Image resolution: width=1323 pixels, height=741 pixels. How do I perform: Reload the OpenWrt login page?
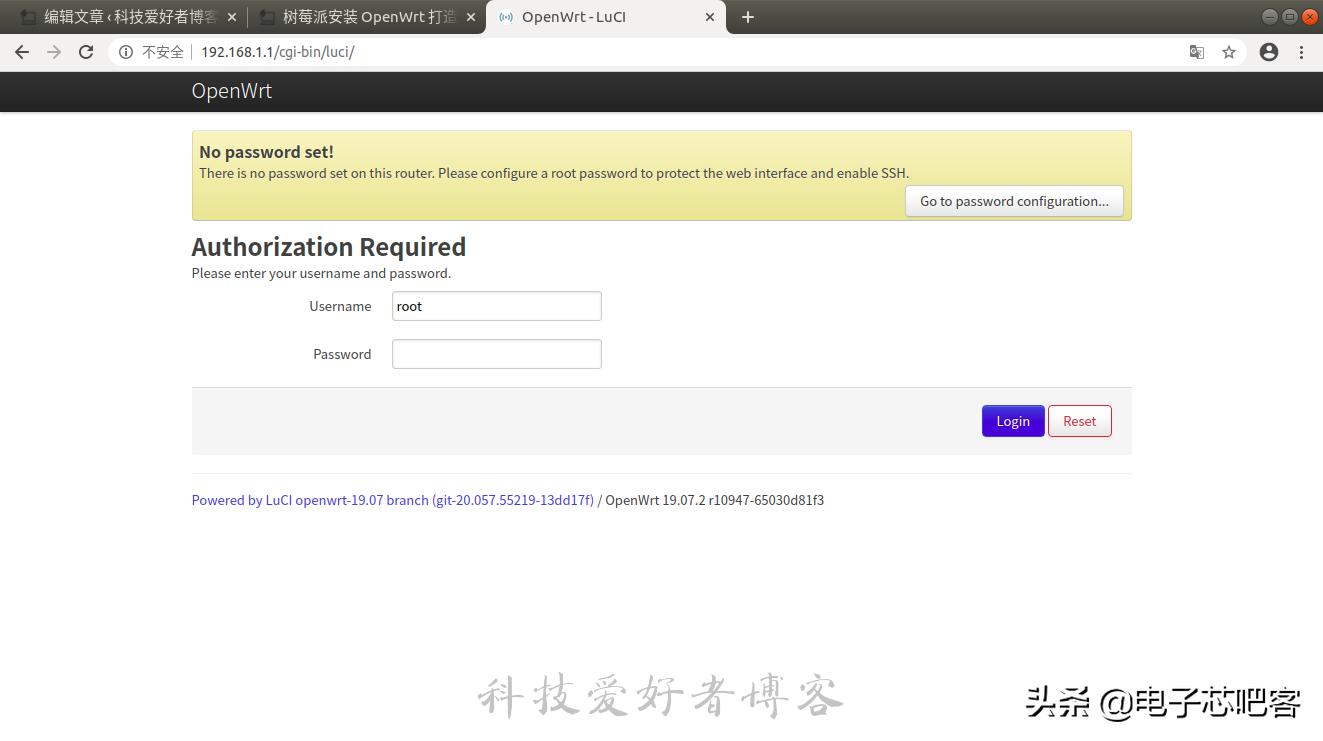[85, 52]
